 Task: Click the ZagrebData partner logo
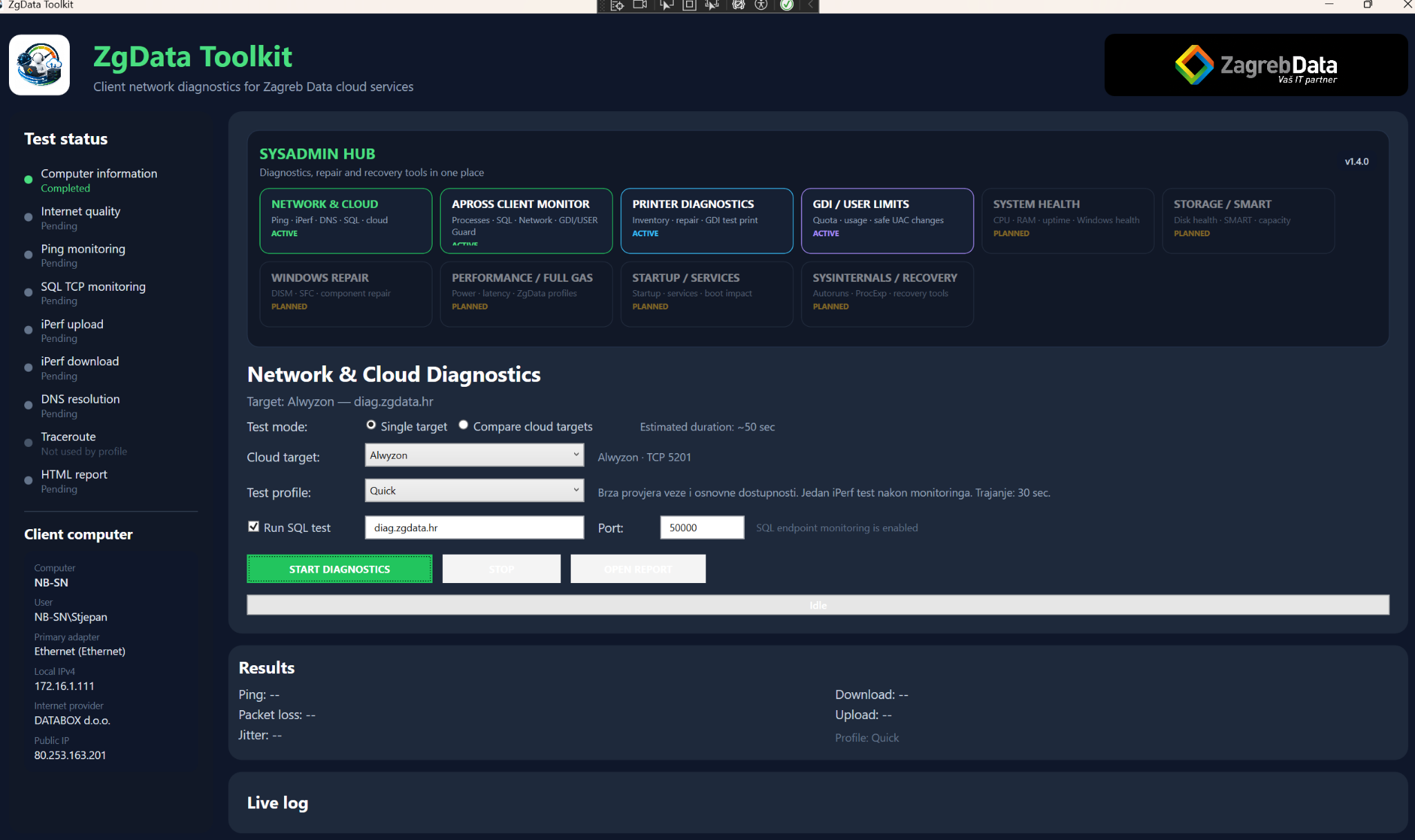(1255, 65)
